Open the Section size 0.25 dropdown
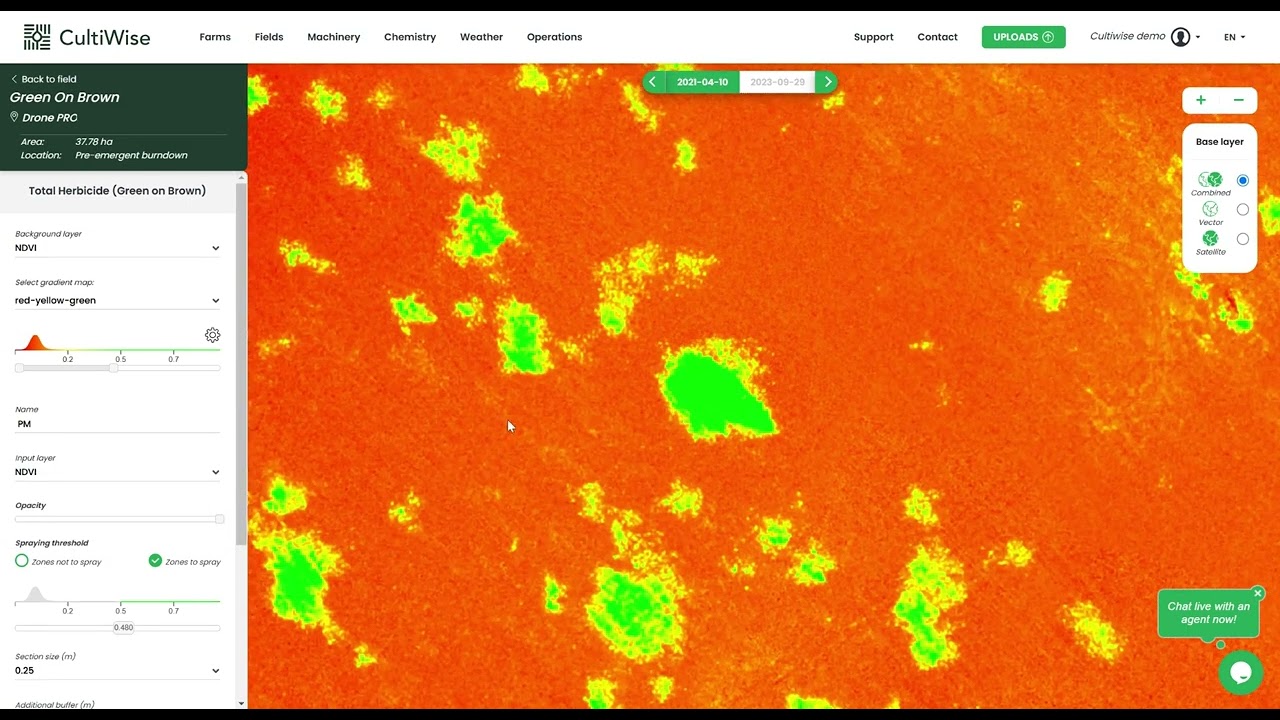The width and height of the screenshot is (1280, 720). pyautogui.click(x=117, y=671)
